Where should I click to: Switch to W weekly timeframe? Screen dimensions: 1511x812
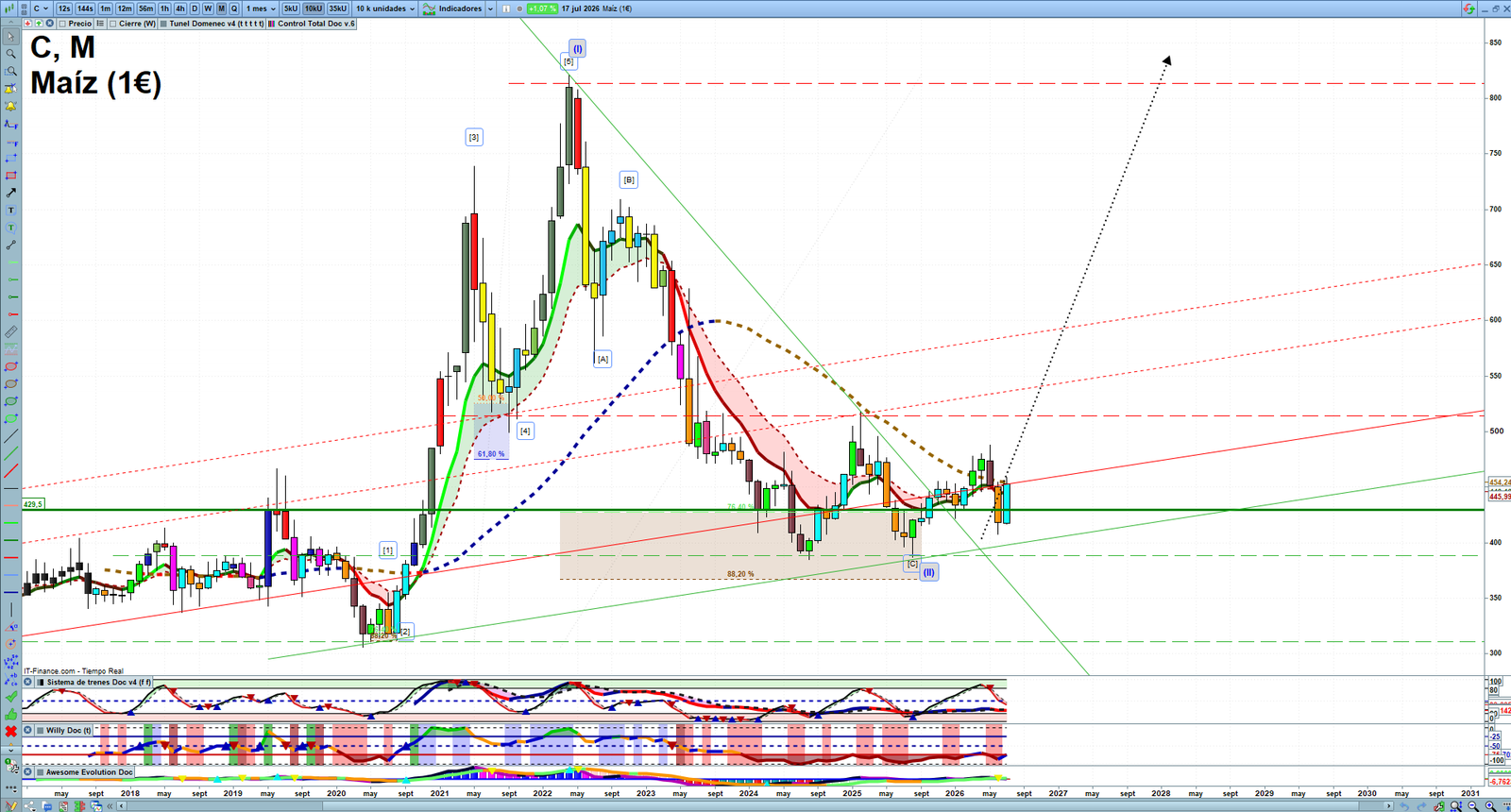(x=208, y=8)
